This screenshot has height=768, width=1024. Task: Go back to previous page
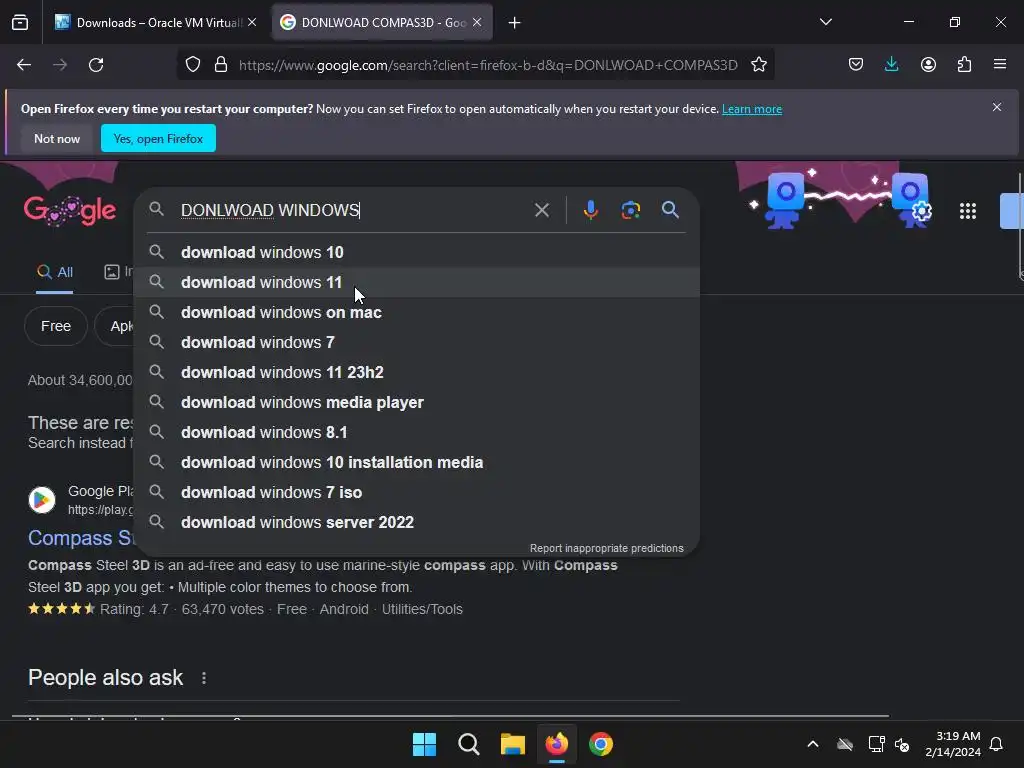(24, 65)
